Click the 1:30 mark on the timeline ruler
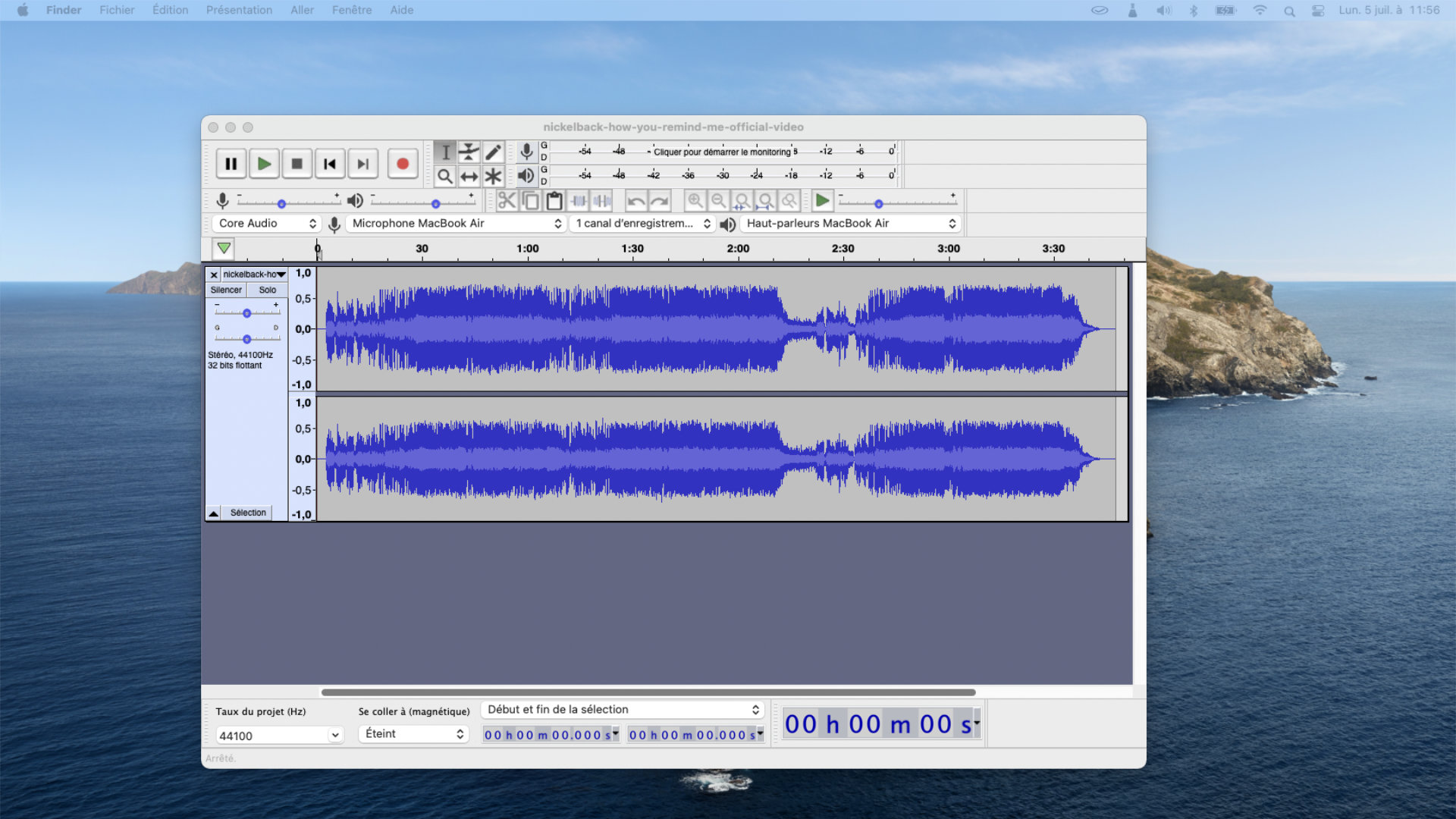 click(632, 249)
